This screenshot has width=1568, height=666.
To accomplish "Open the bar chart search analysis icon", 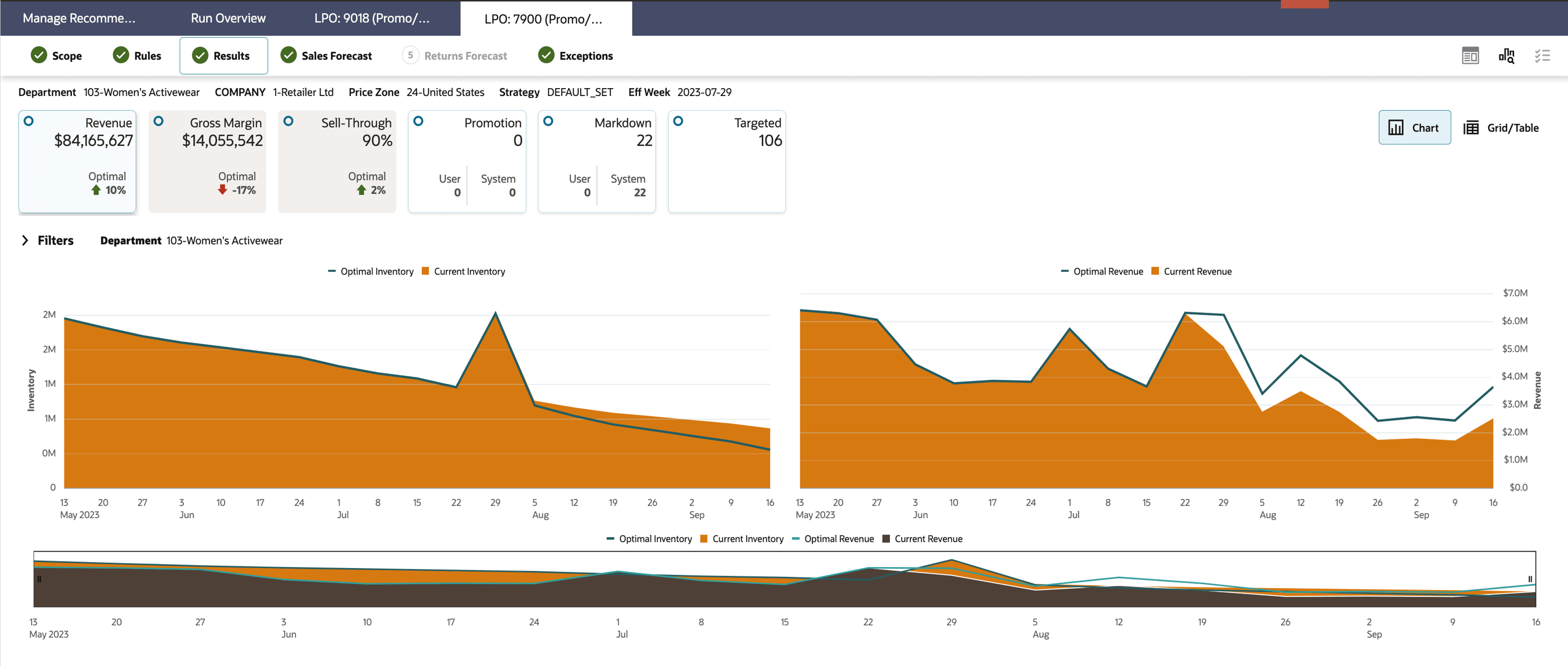I will pos(1506,56).
